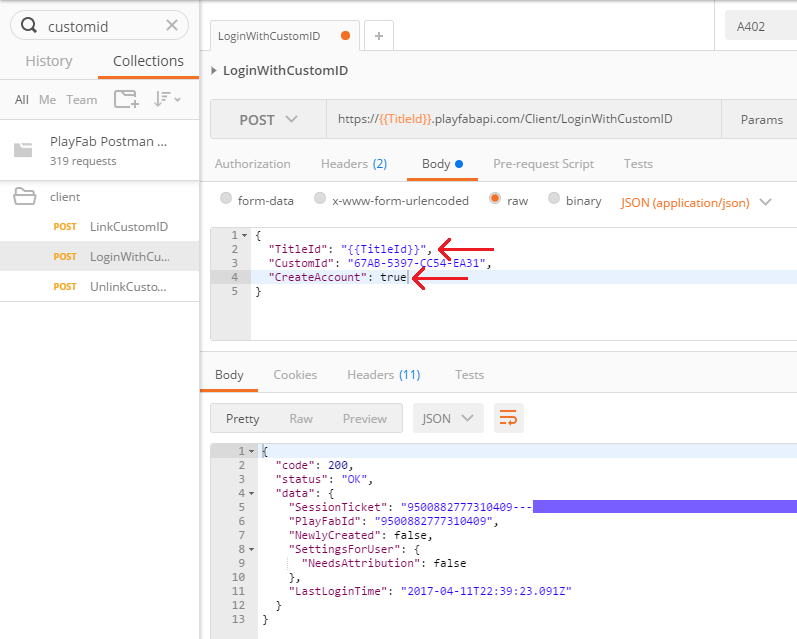Clear the customid search text
Image resolution: width=797 pixels, height=639 pixels.
click(x=172, y=25)
